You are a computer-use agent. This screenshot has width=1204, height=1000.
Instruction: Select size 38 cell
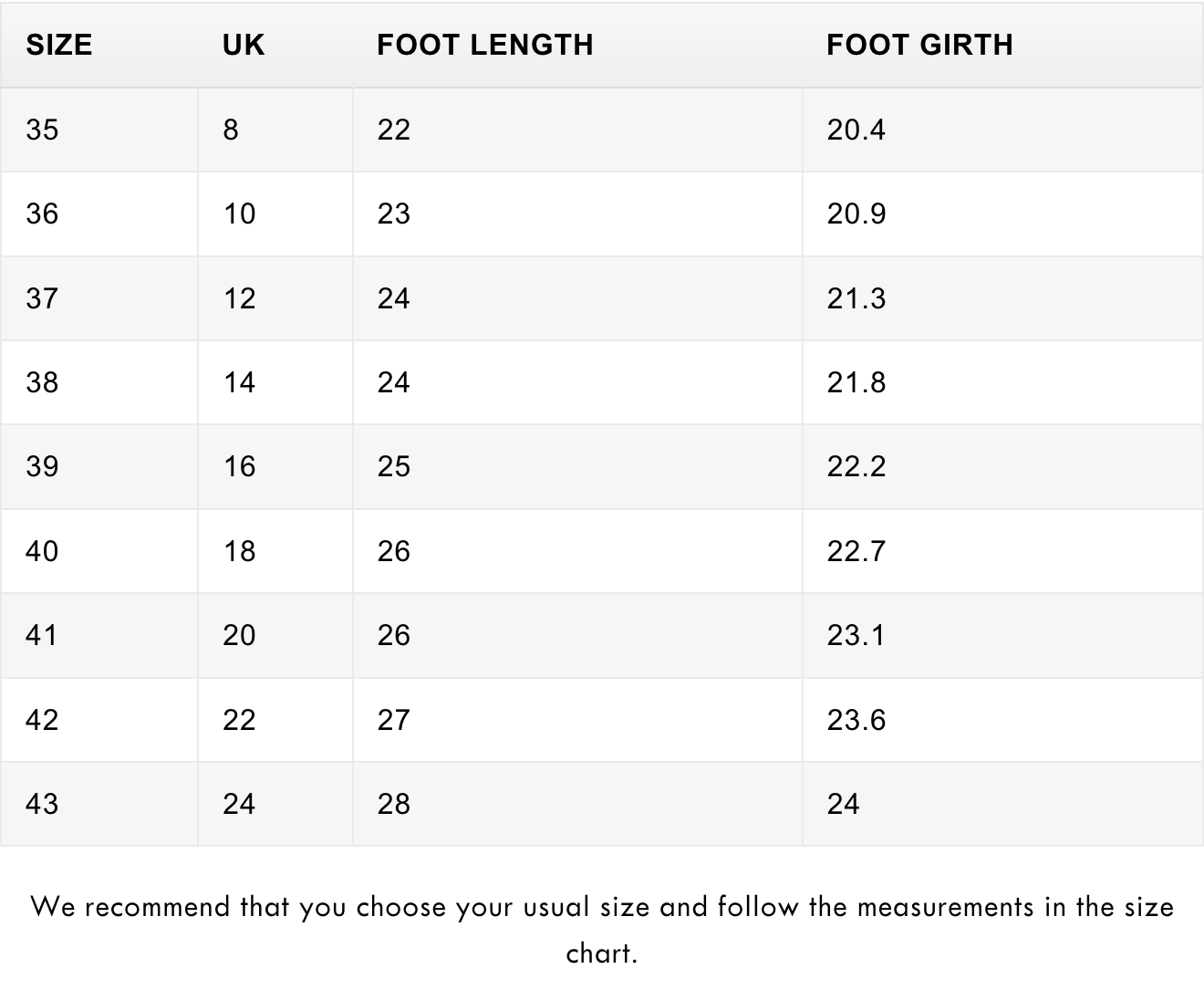click(x=99, y=382)
